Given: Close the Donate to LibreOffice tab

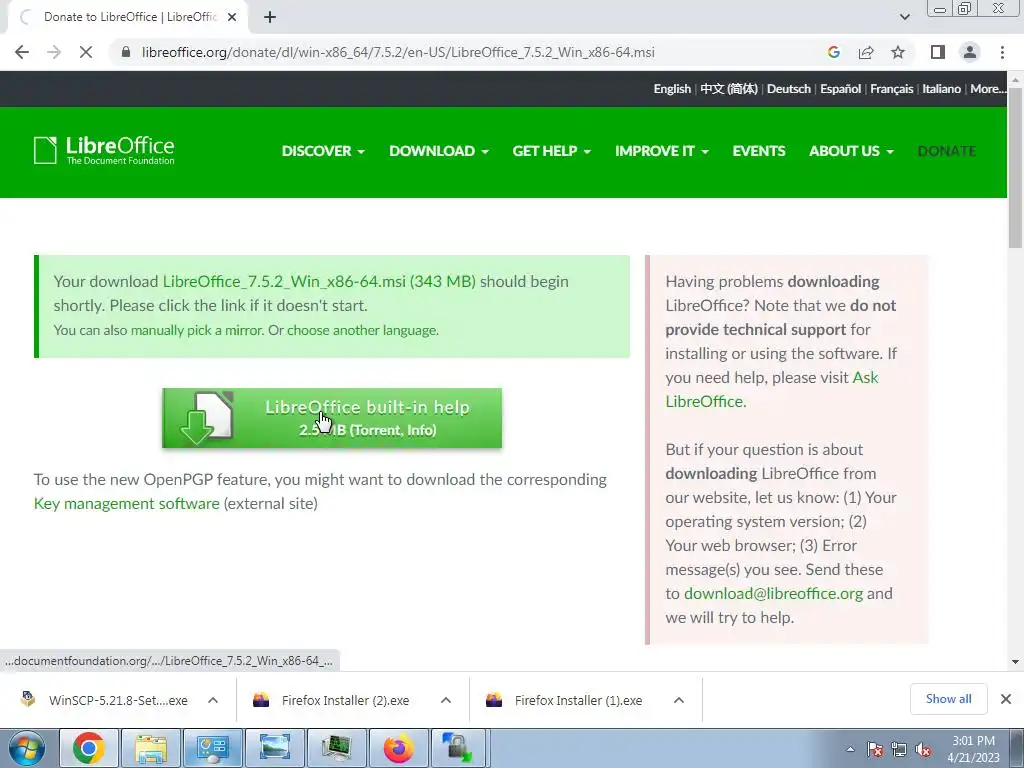Looking at the screenshot, I should coord(232,17).
